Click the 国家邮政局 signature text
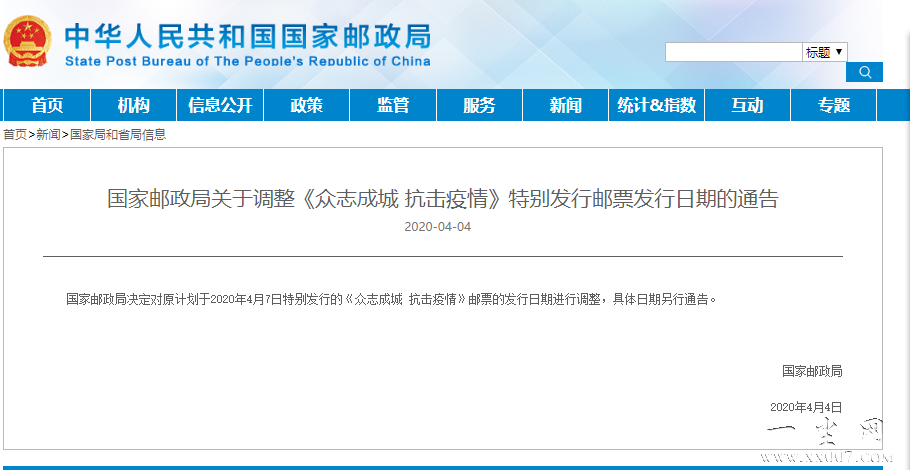This screenshot has height=470, width=910. pos(812,371)
